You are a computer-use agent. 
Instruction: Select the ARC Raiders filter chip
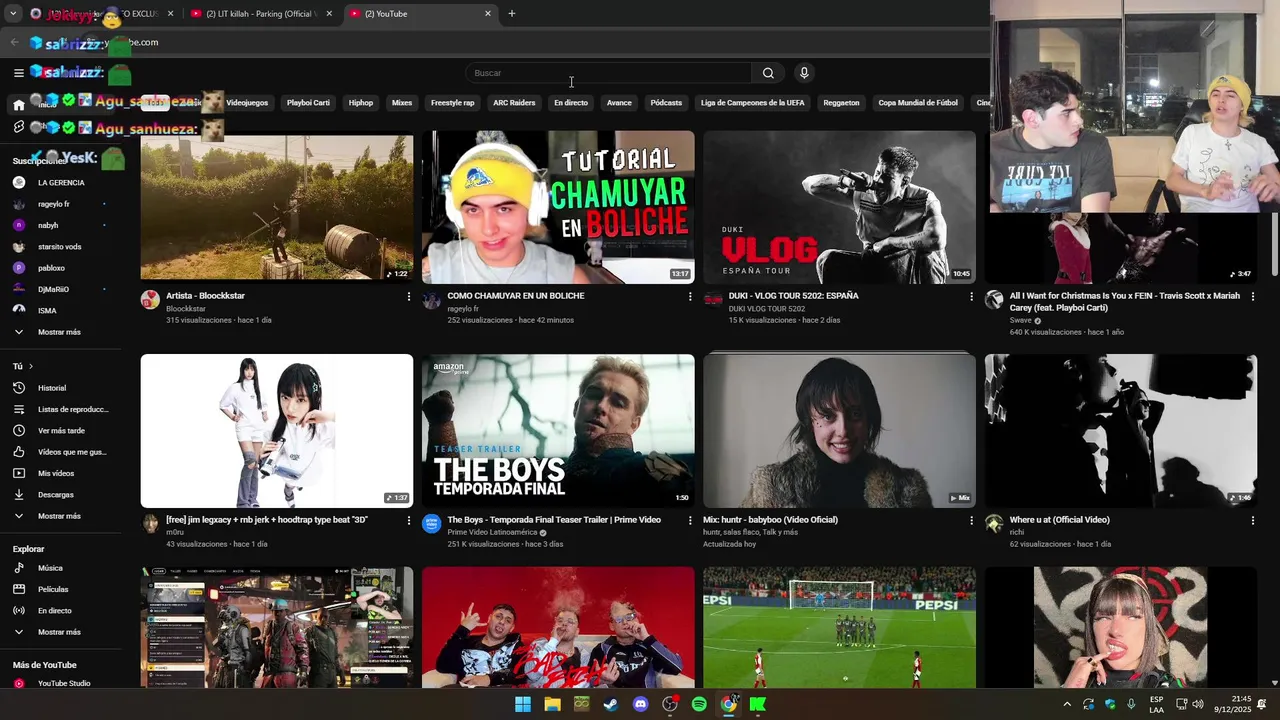click(514, 103)
